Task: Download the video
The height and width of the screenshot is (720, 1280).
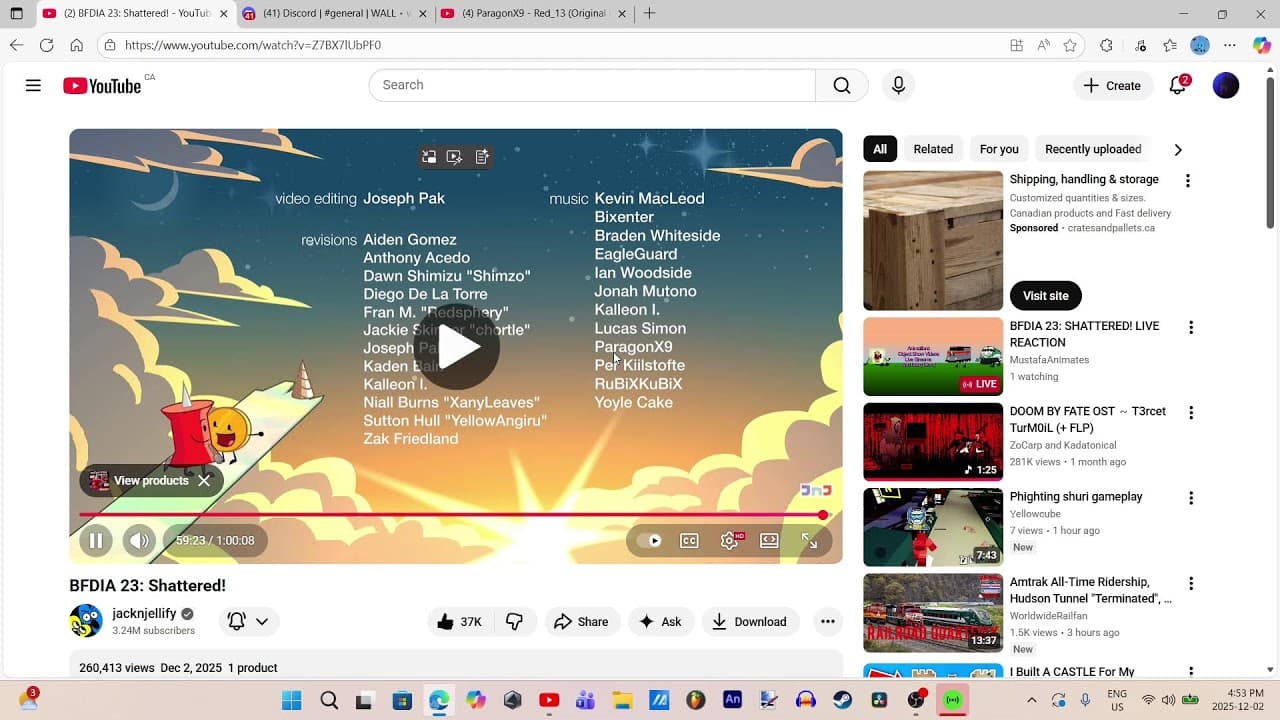Action: click(750, 621)
